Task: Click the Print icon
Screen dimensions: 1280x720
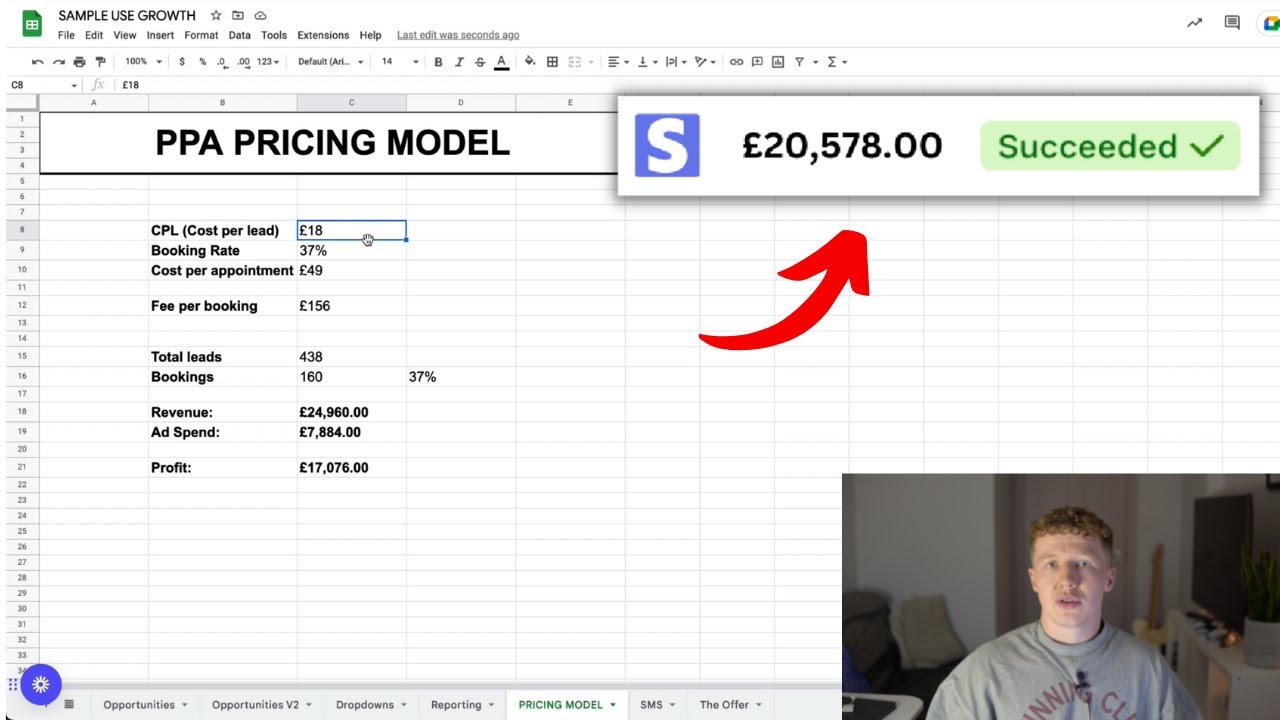Action: click(x=79, y=62)
